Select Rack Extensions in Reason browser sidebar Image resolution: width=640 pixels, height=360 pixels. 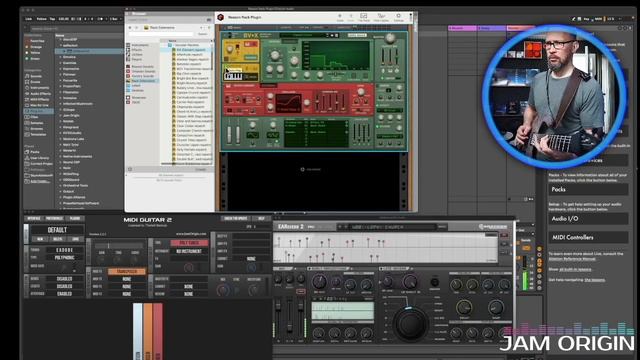coord(144,81)
